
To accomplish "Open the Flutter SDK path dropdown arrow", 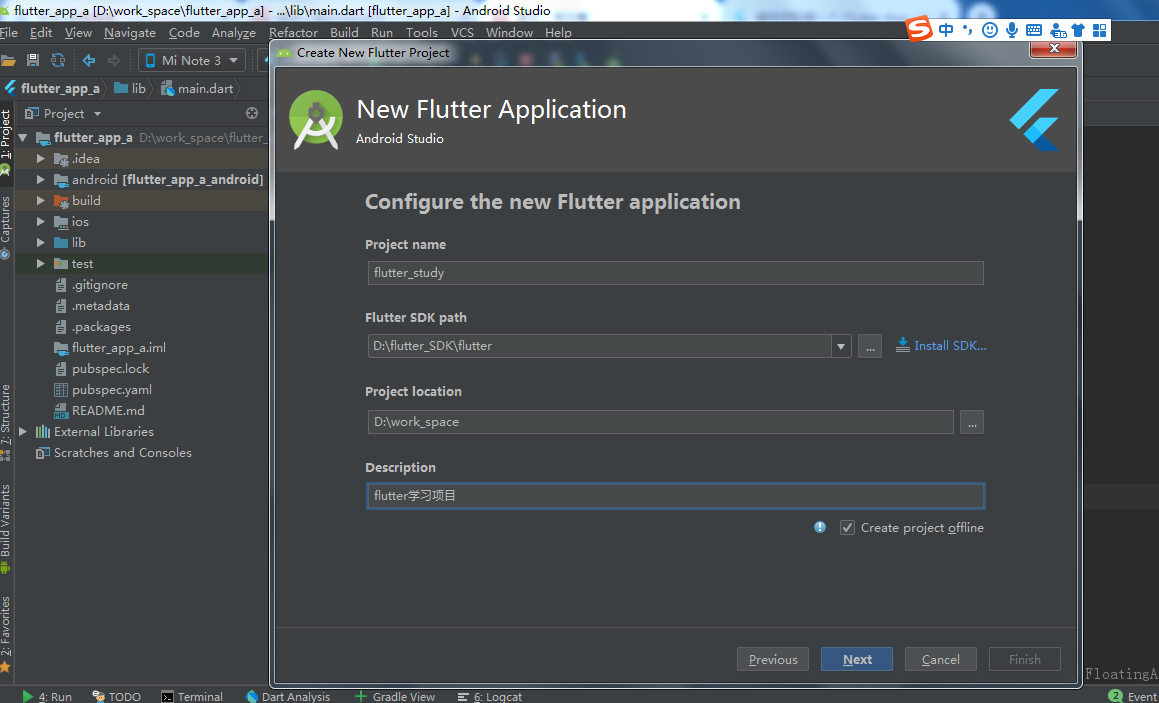I will tap(840, 346).
